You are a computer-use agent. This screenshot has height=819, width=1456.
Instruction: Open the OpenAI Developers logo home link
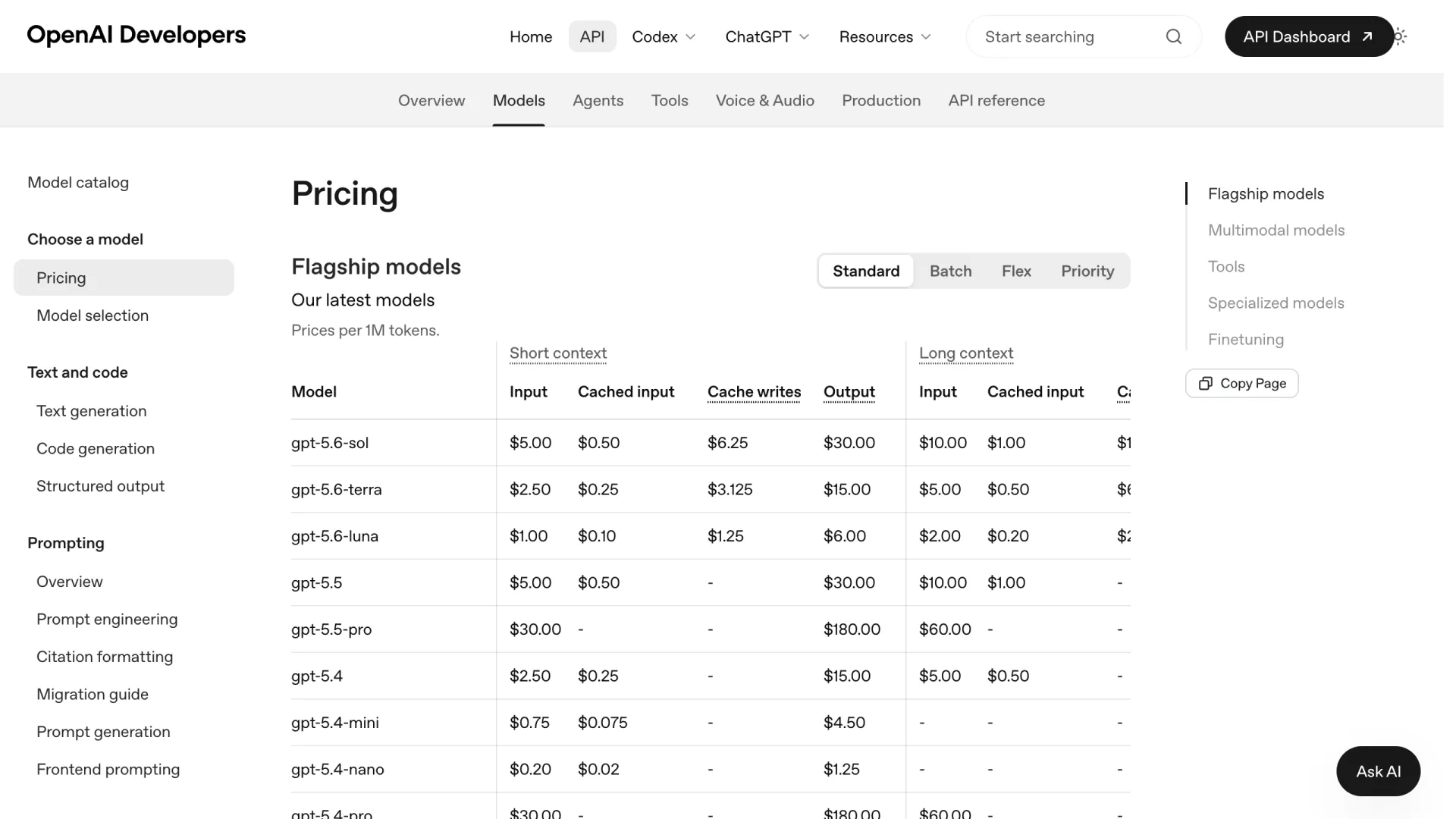(136, 35)
